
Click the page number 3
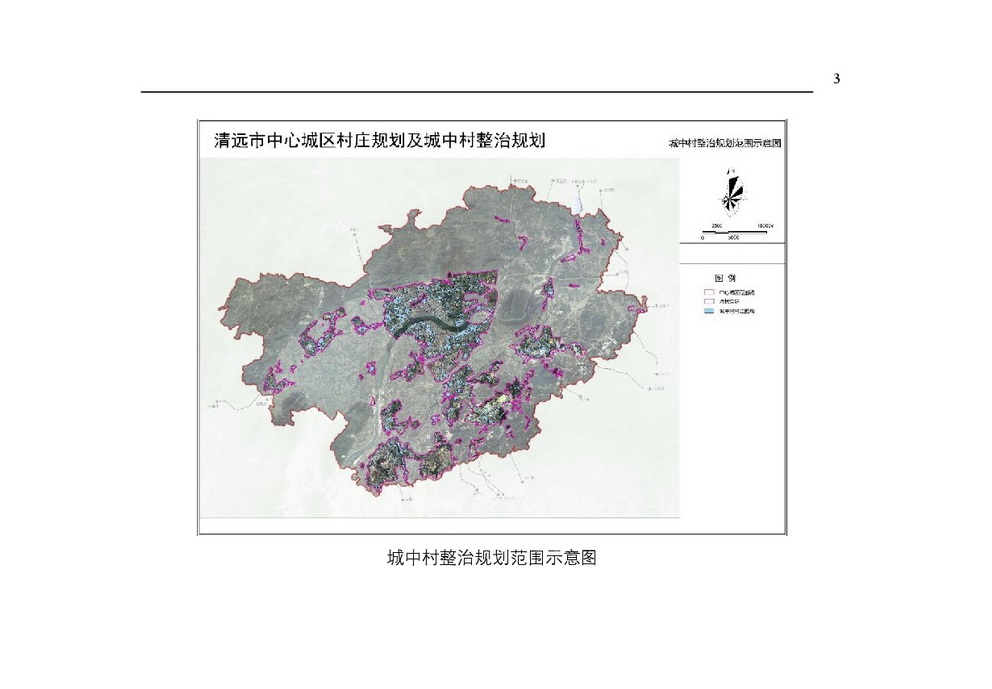836,79
